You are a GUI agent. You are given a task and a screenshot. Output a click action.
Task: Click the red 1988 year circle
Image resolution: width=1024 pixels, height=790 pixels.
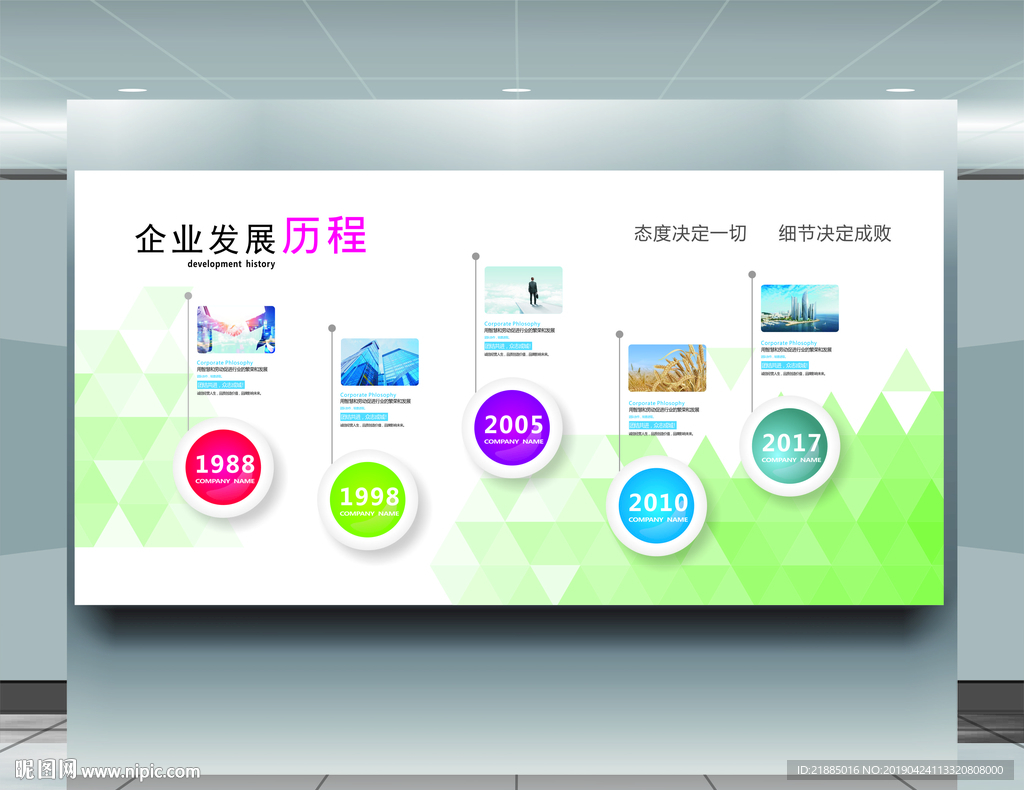224,467
